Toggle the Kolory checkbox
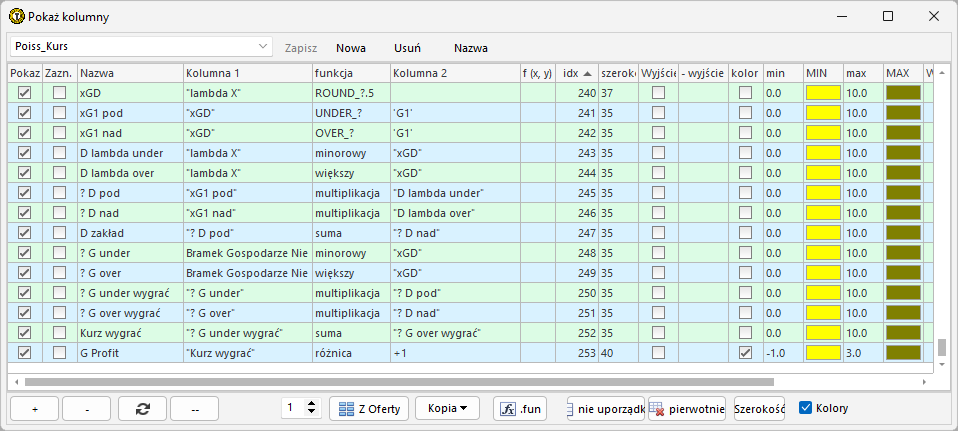The image size is (958, 431). tap(806, 408)
